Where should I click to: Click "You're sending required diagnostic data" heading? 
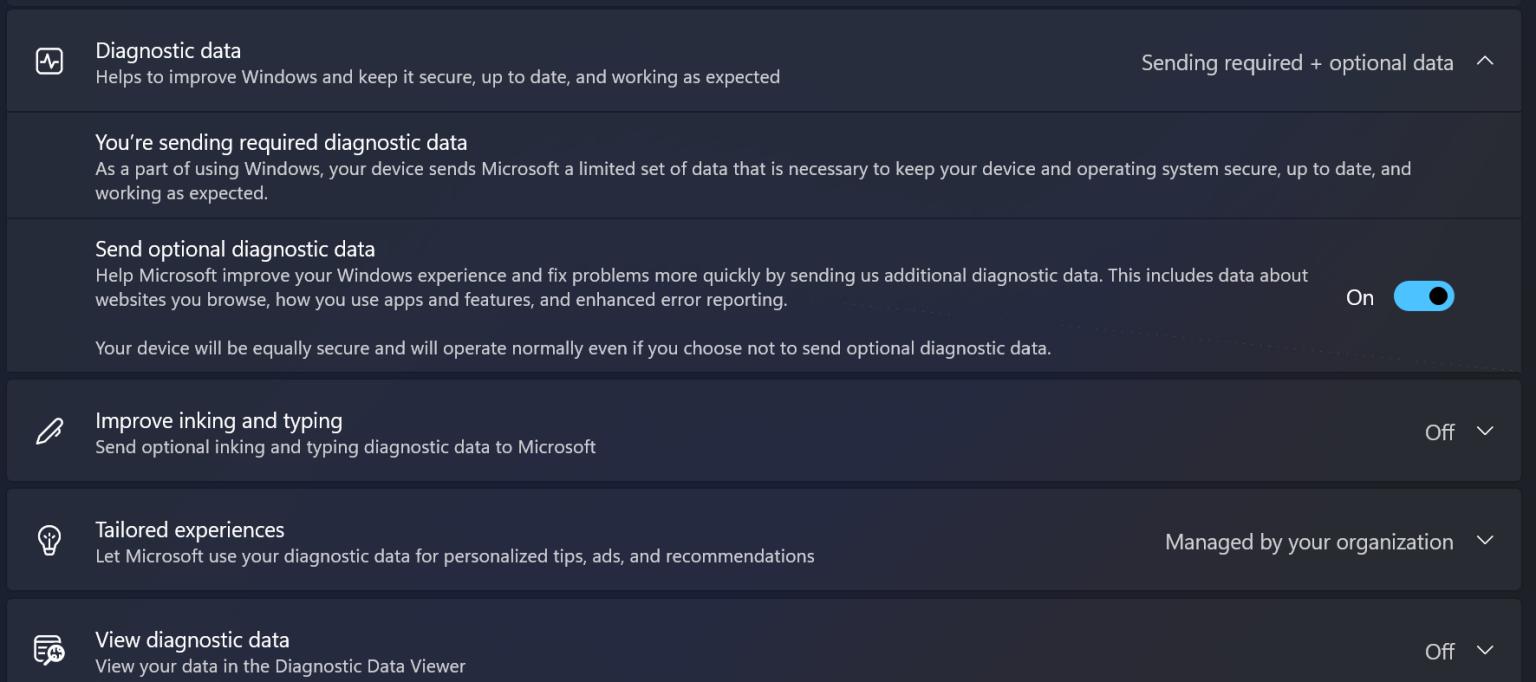pos(281,142)
